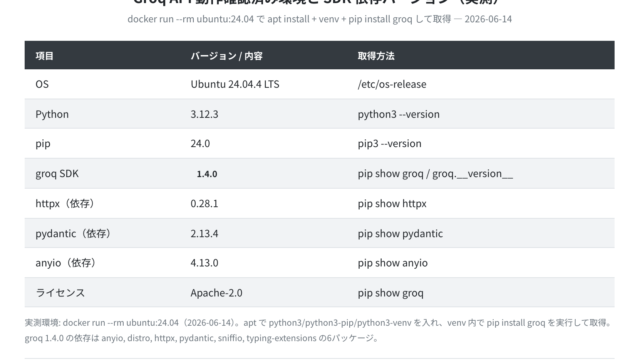This screenshot has height=360, width=640.
Task: Select the 'httpx（依存）' row label
Action: click(65, 203)
